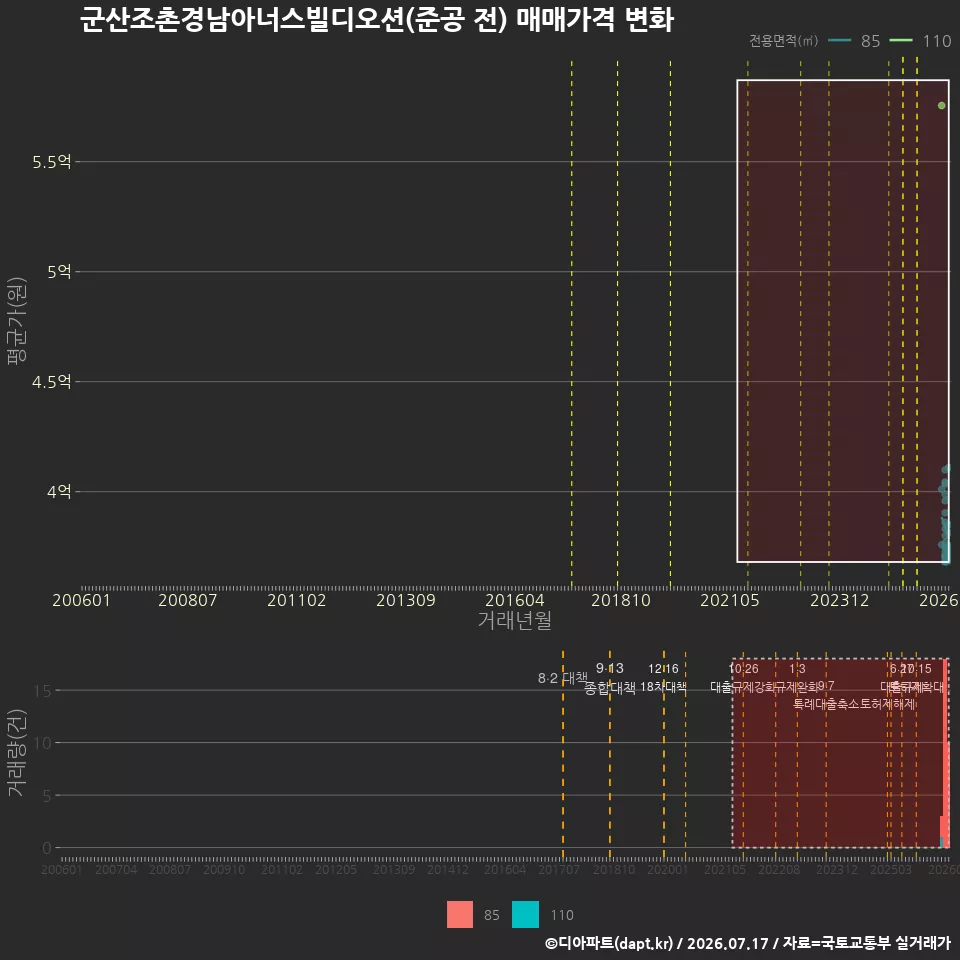Click the 201102 x-axis label on the price chart
This screenshot has height=960, width=960.
click(x=296, y=600)
